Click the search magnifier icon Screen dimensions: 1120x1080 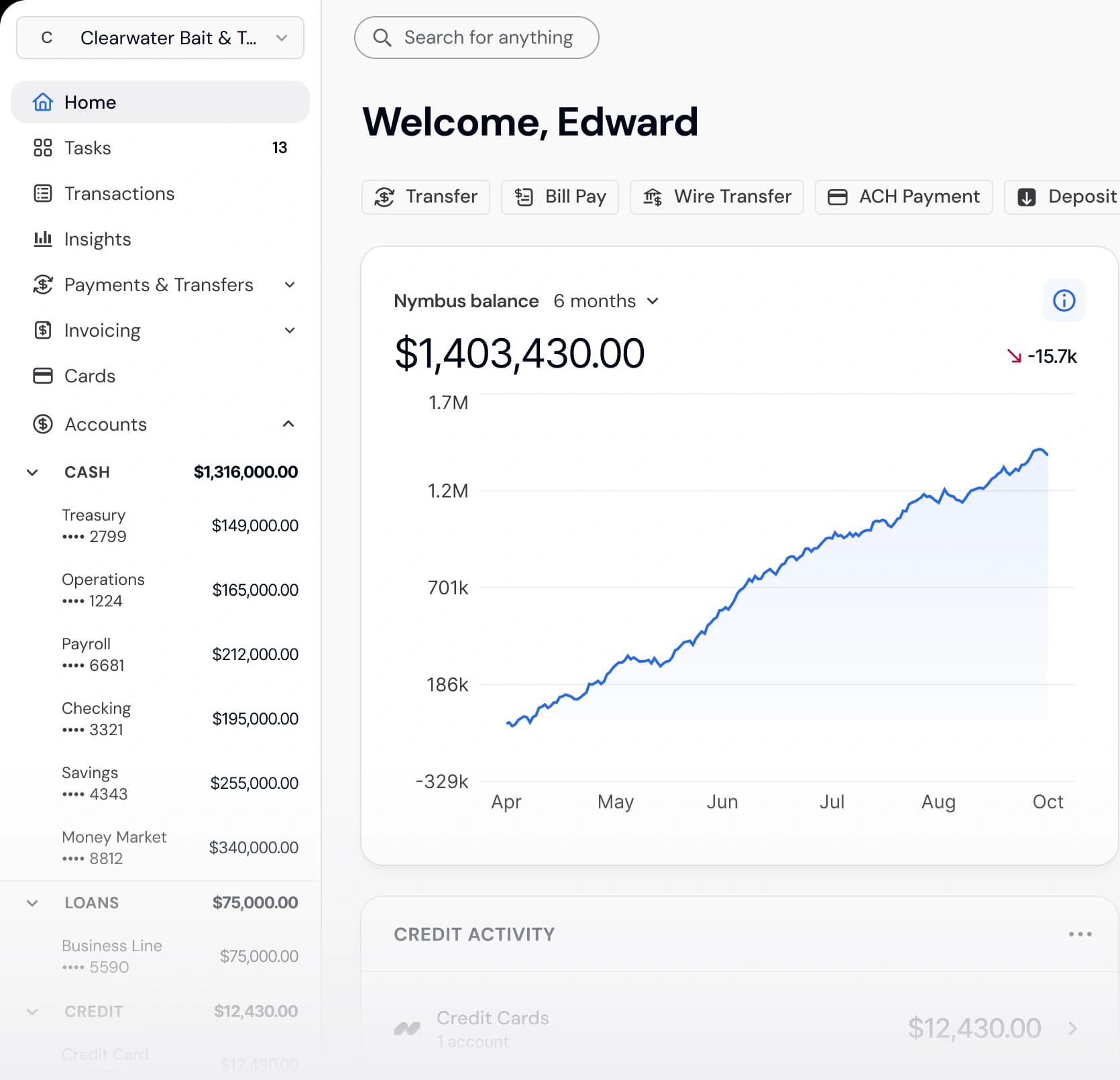point(382,38)
